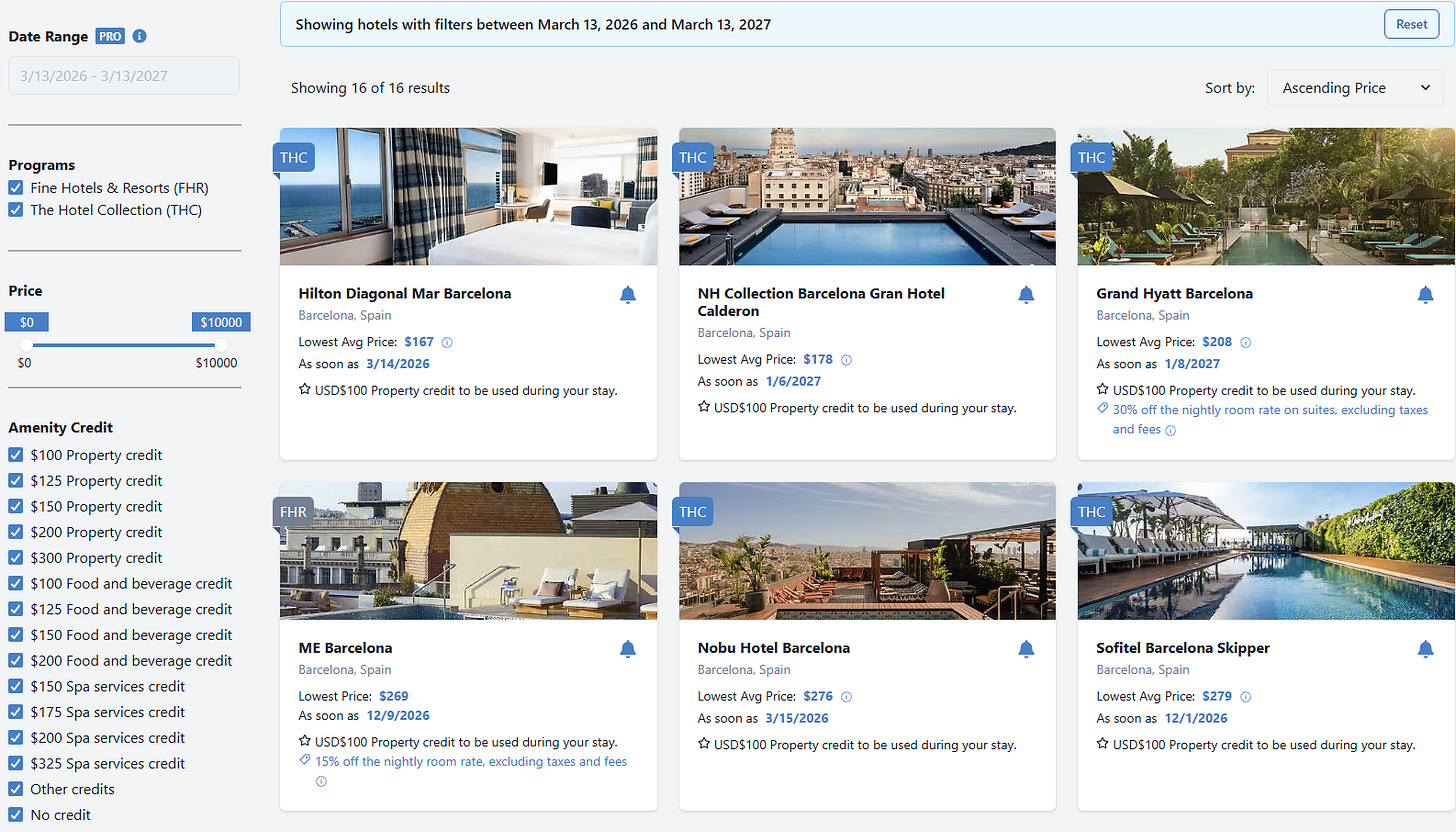The image size is (1456, 832).
Task: Open info icon beside Hilton Diagonal Mar $167 price
Action: coord(447,342)
